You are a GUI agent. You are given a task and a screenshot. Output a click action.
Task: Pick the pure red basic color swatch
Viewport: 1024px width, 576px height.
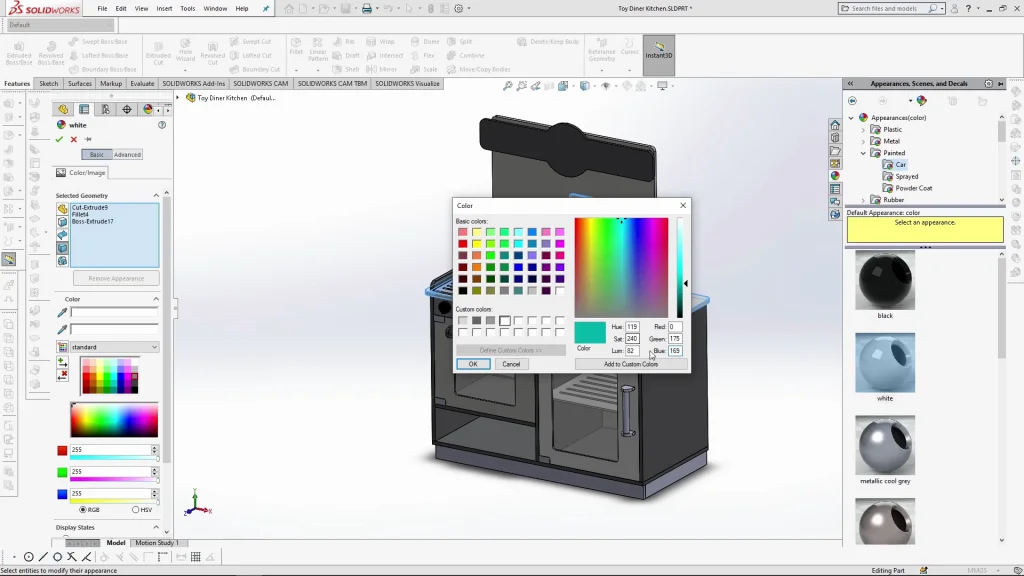coord(463,244)
